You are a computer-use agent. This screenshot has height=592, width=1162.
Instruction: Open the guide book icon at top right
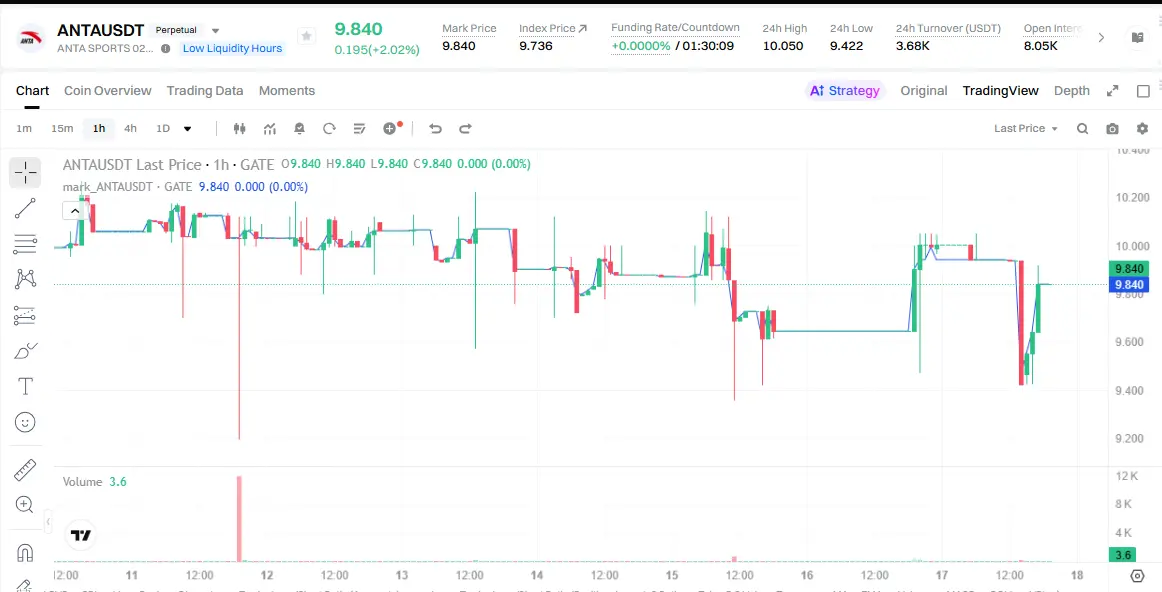(x=1138, y=37)
